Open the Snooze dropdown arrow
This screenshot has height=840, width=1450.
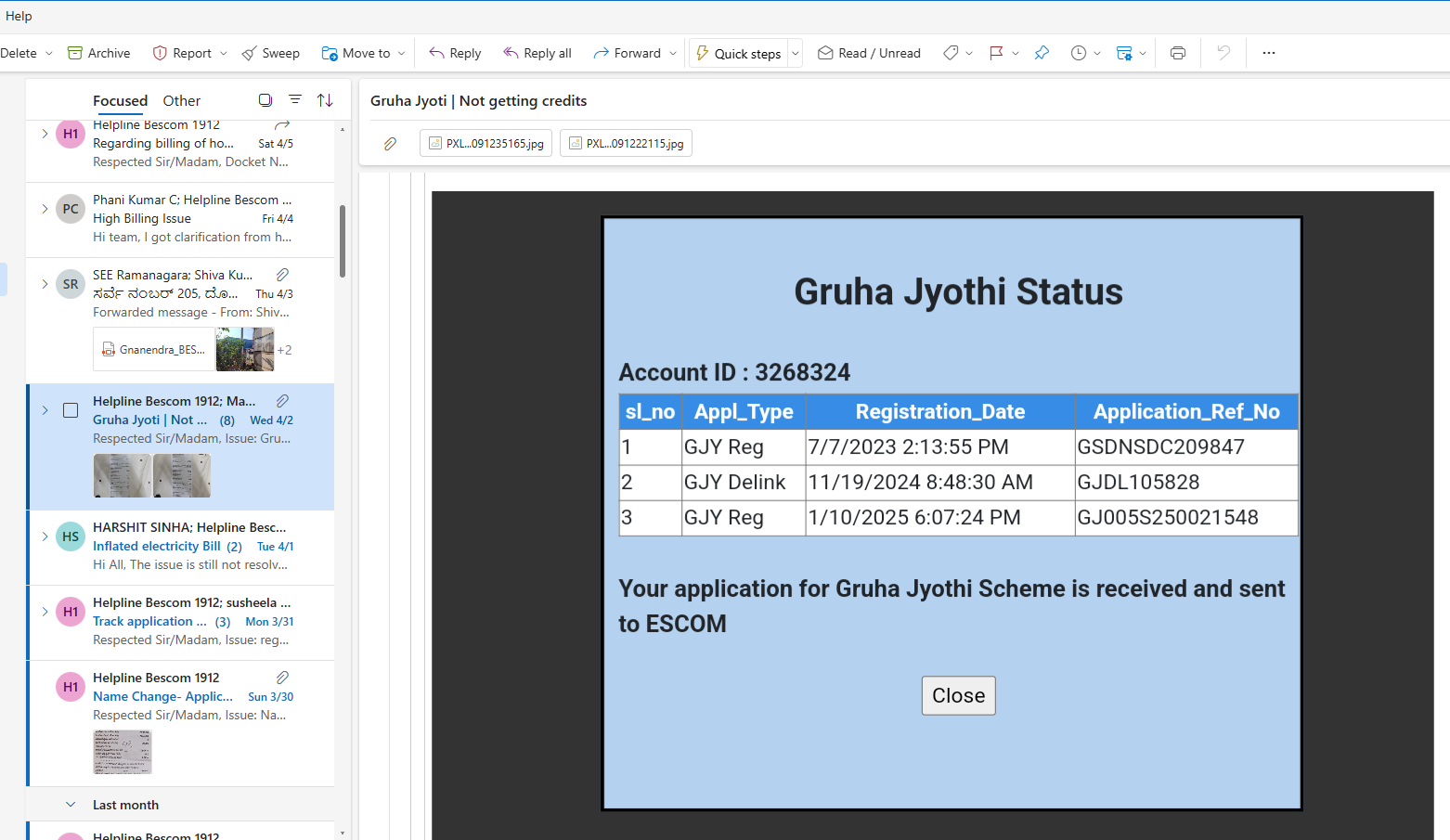coord(1097,53)
